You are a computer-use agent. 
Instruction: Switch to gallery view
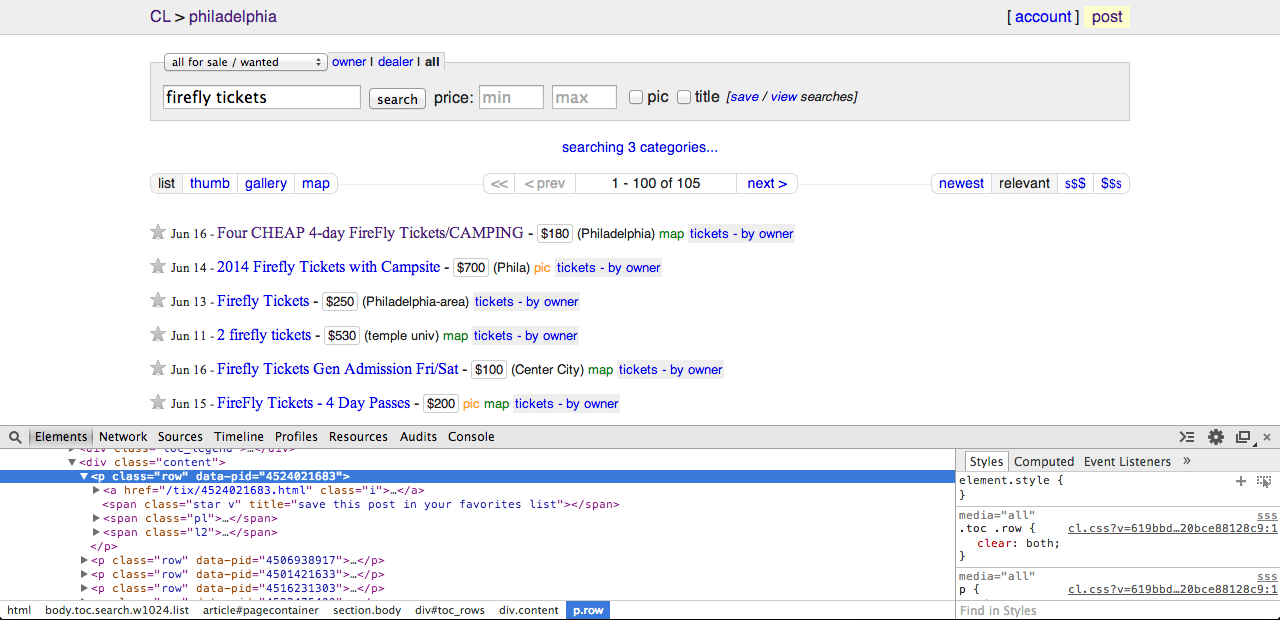pos(266,183)
